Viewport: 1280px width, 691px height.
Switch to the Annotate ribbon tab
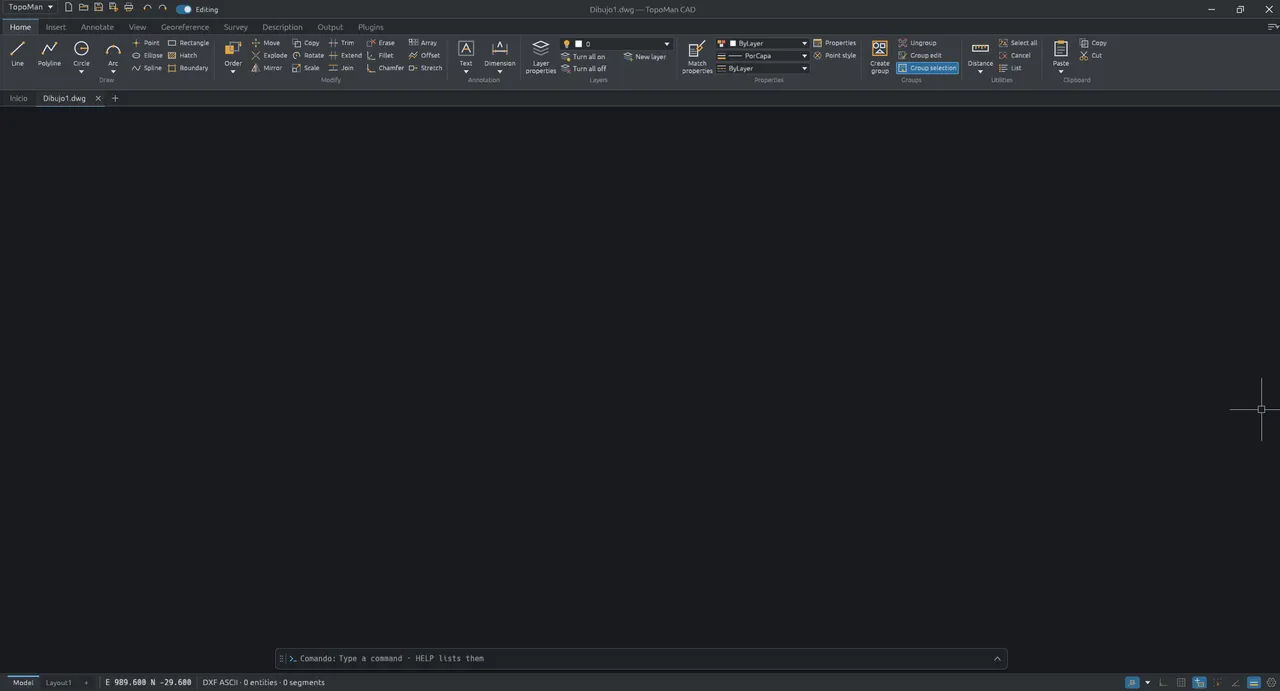click(97, 27)
